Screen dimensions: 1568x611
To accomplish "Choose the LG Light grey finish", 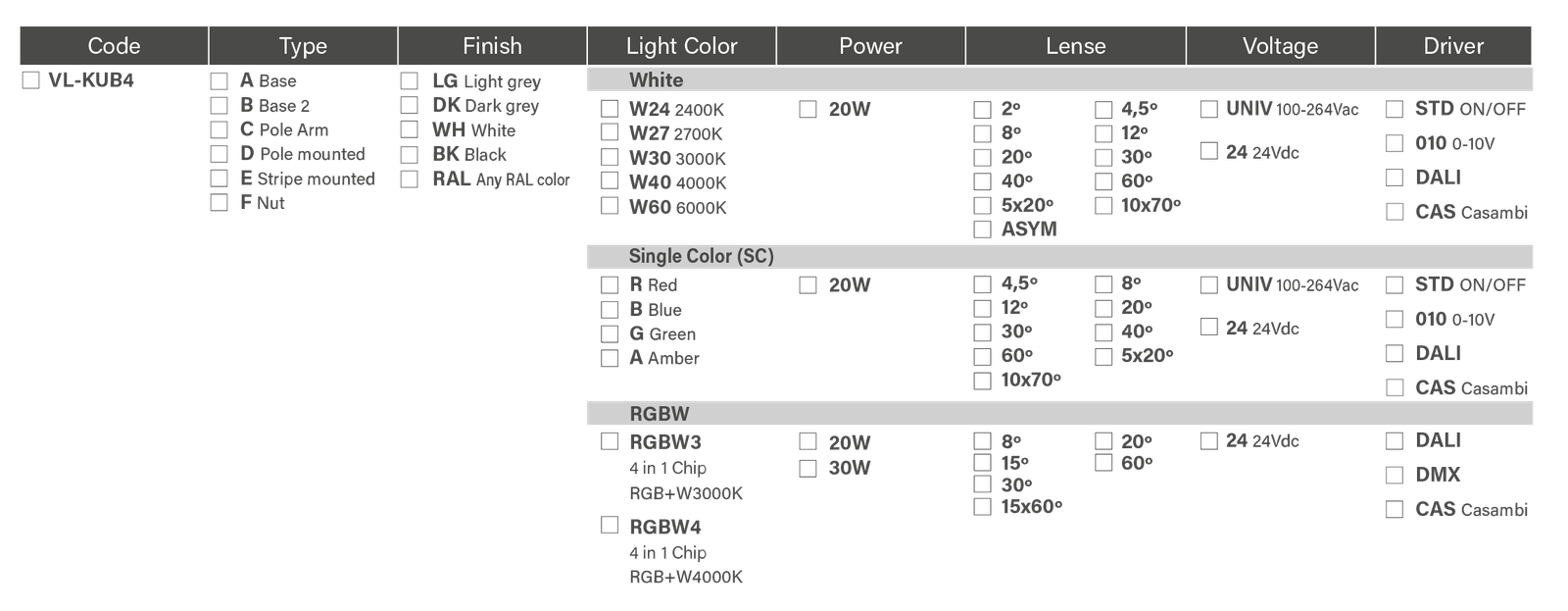I will pyautogui.click(x=410, y=81).
